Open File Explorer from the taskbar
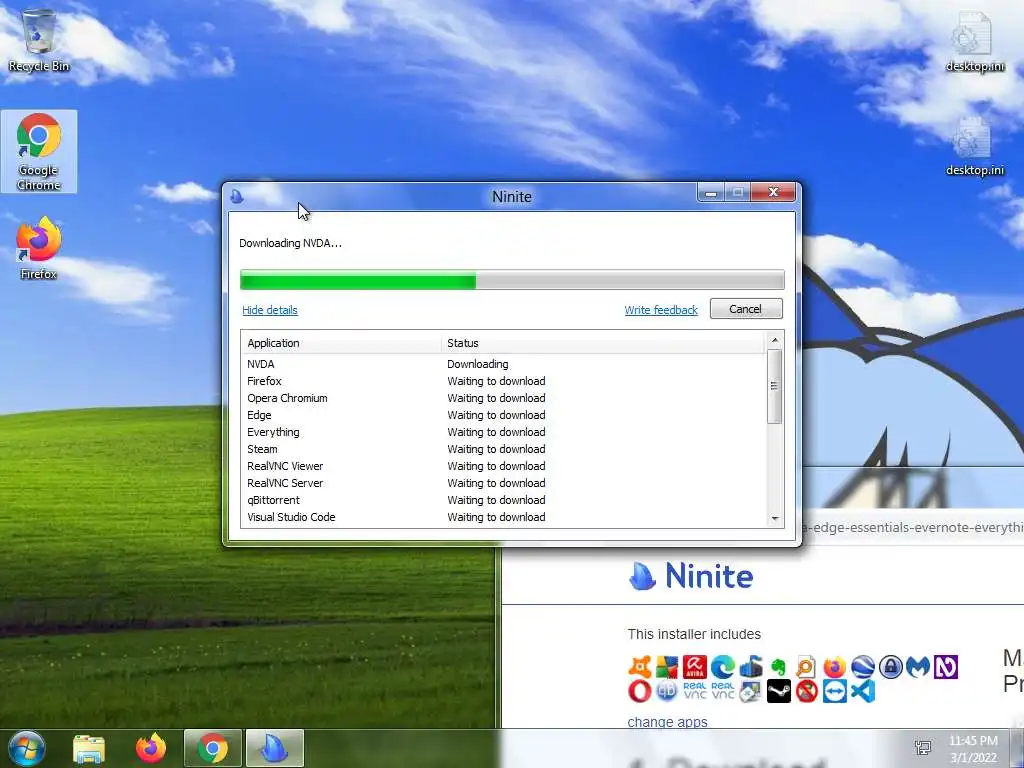Screen dimensions: 1024x768 [x=89, y=748]
